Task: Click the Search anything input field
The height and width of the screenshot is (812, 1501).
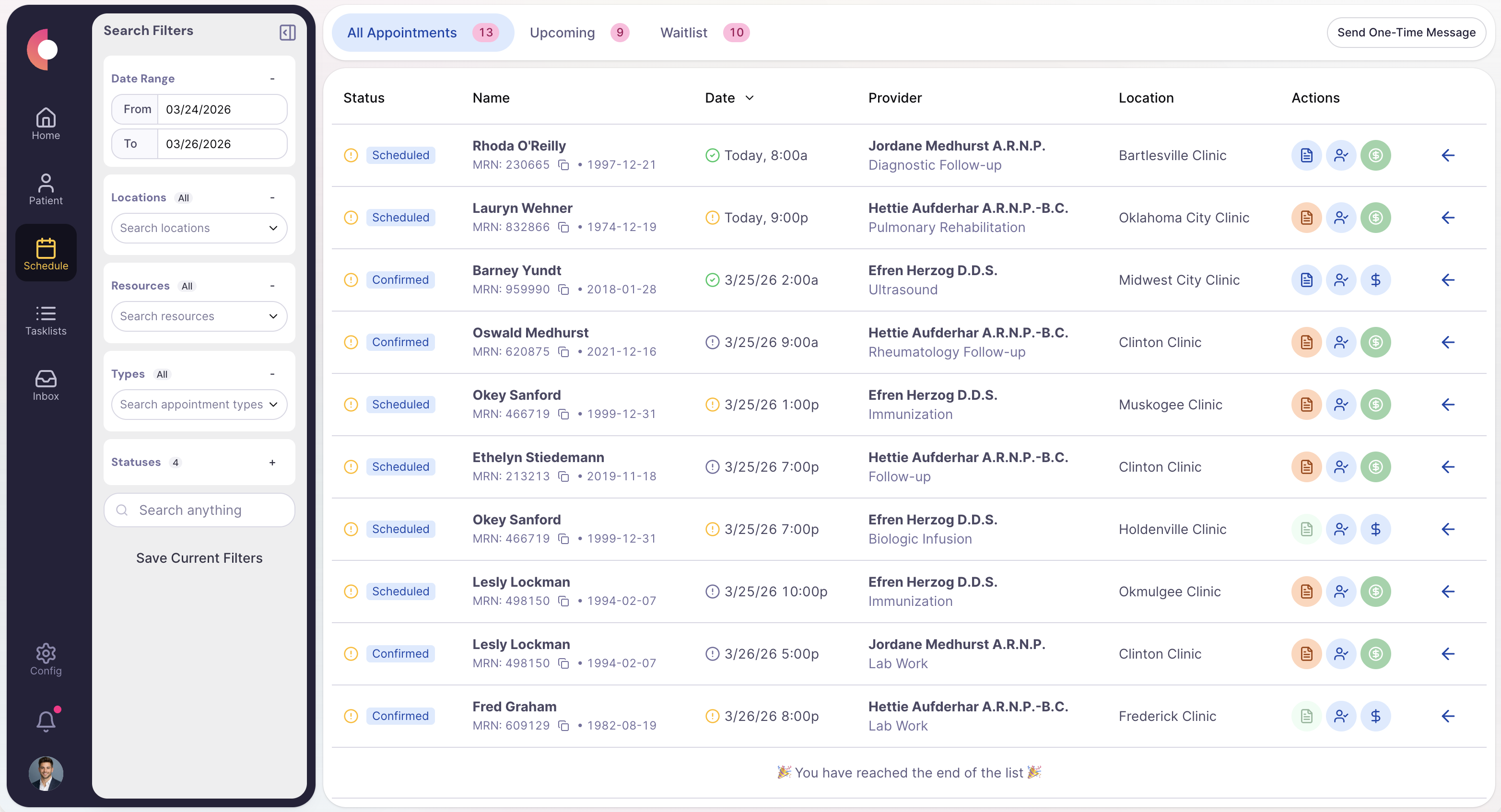Action: pyautogui.click(x=199, y=510)
